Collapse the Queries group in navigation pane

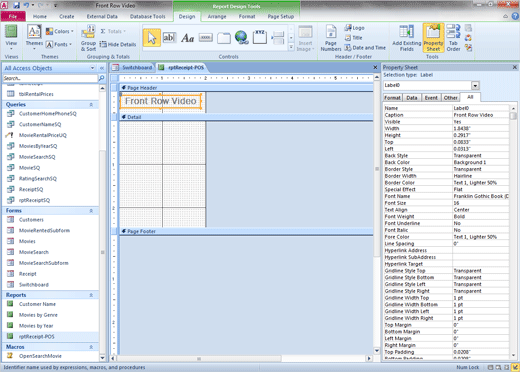91,105
